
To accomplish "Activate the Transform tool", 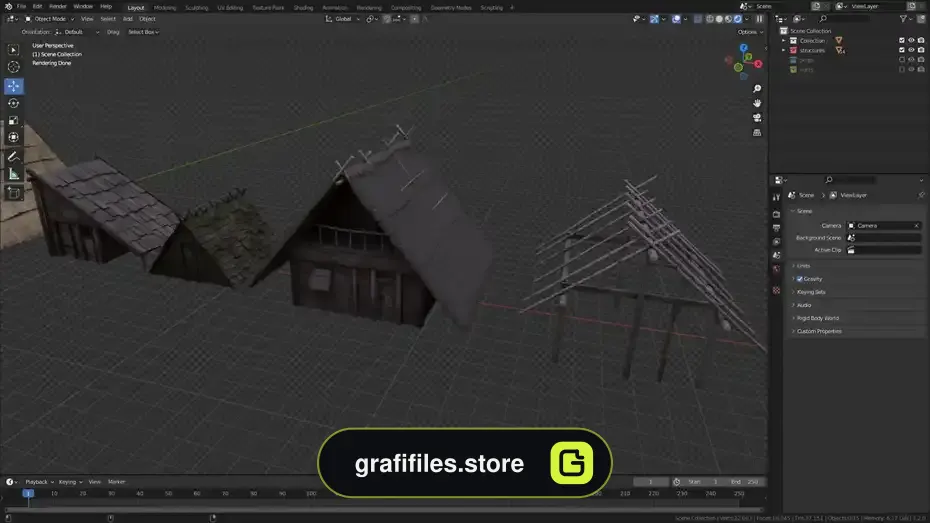I will (13, 138).
